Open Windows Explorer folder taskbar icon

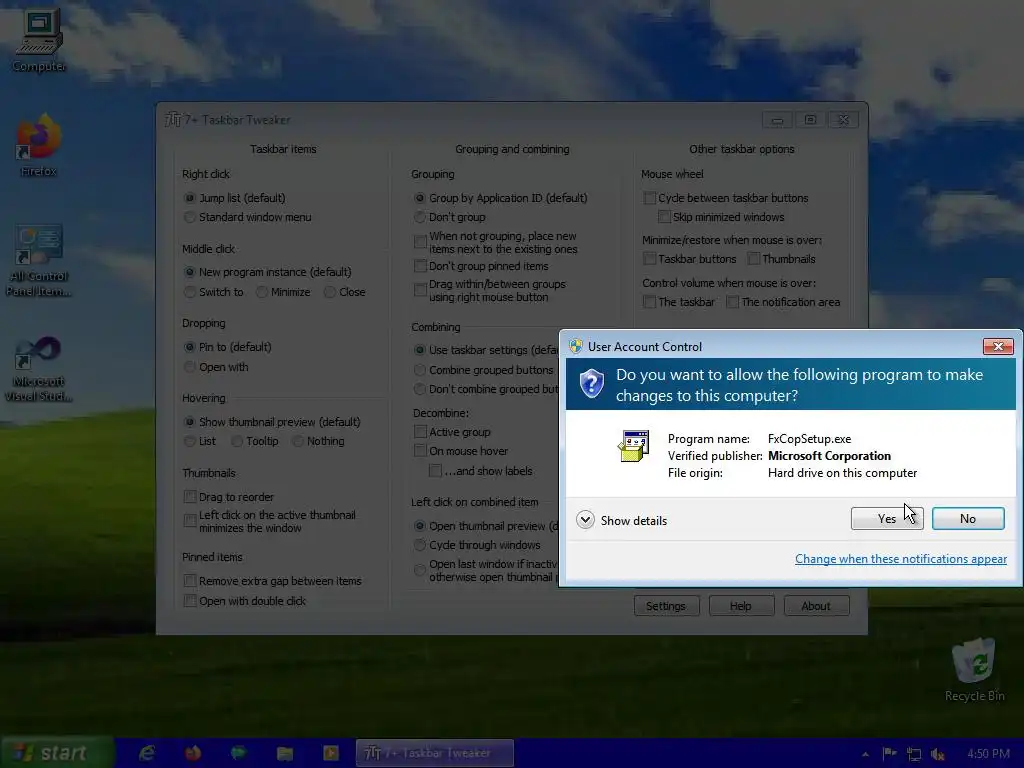285,753
